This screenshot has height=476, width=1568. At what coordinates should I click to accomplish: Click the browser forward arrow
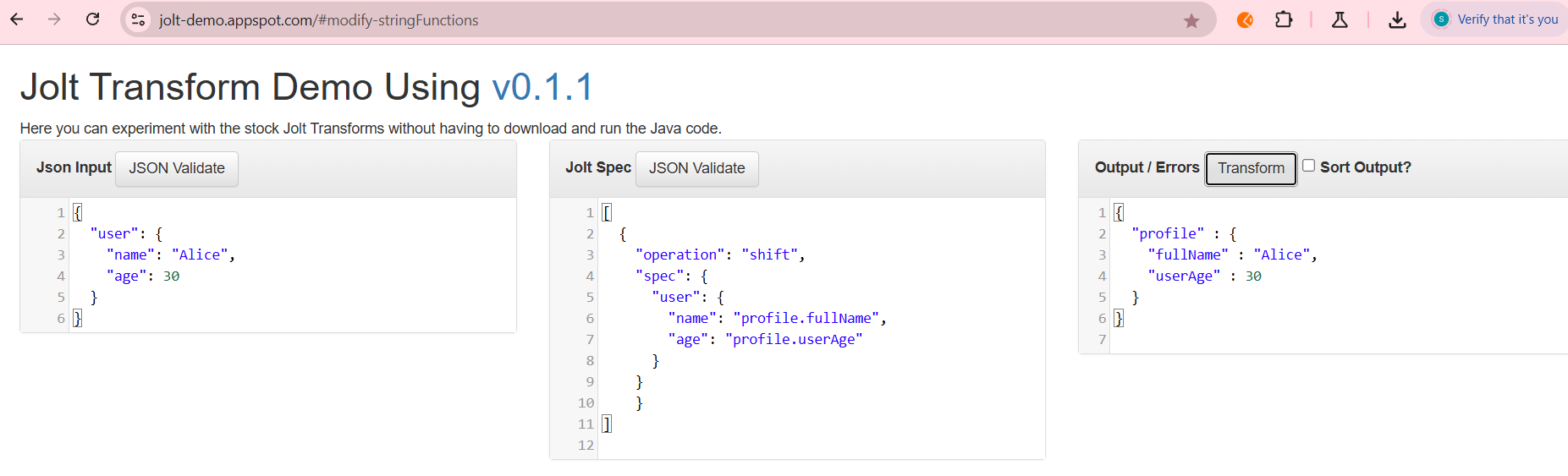point(55,19)
